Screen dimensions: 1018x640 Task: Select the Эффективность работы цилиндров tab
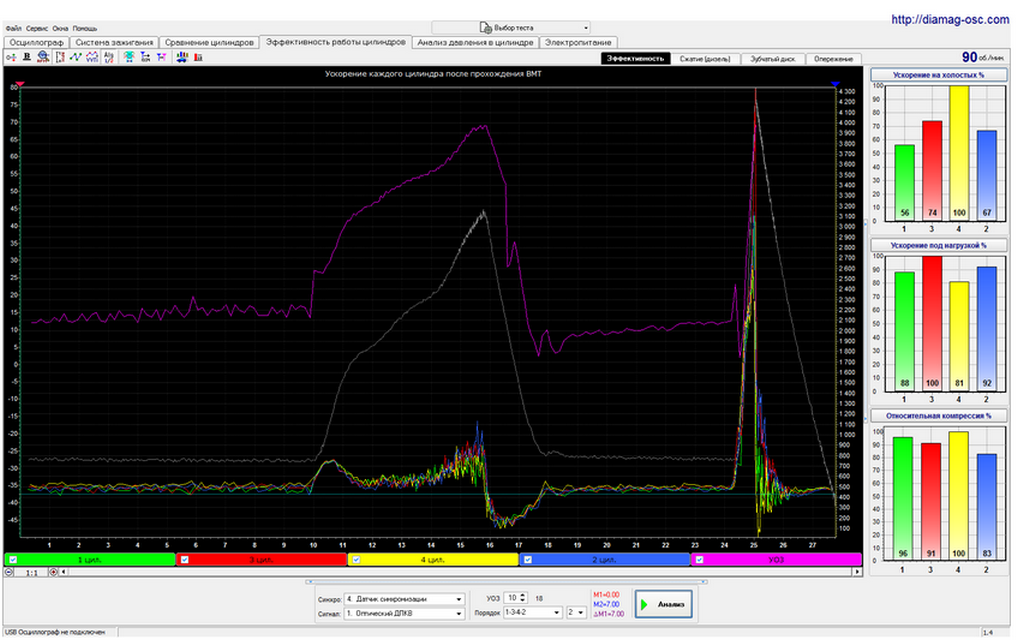(x=336, y=42)
